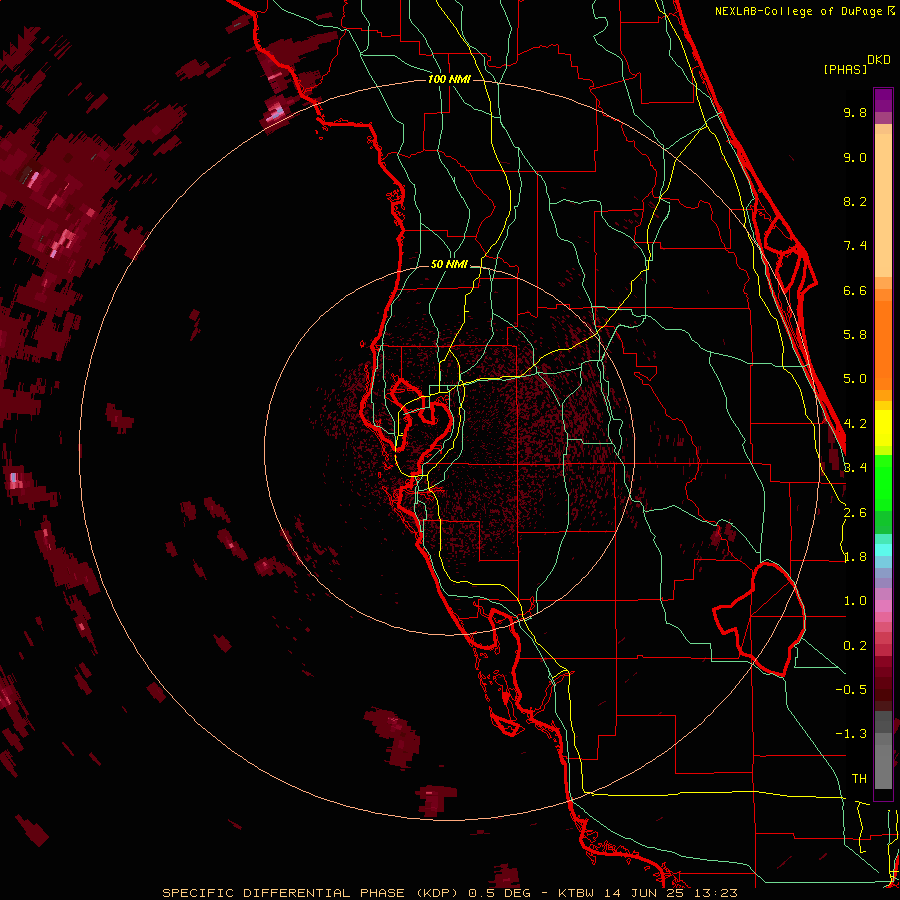The height and width of the screenshot is (900, 900).
Task: Select the -0.5 value on the scale
Action: (x=851, y=690)
